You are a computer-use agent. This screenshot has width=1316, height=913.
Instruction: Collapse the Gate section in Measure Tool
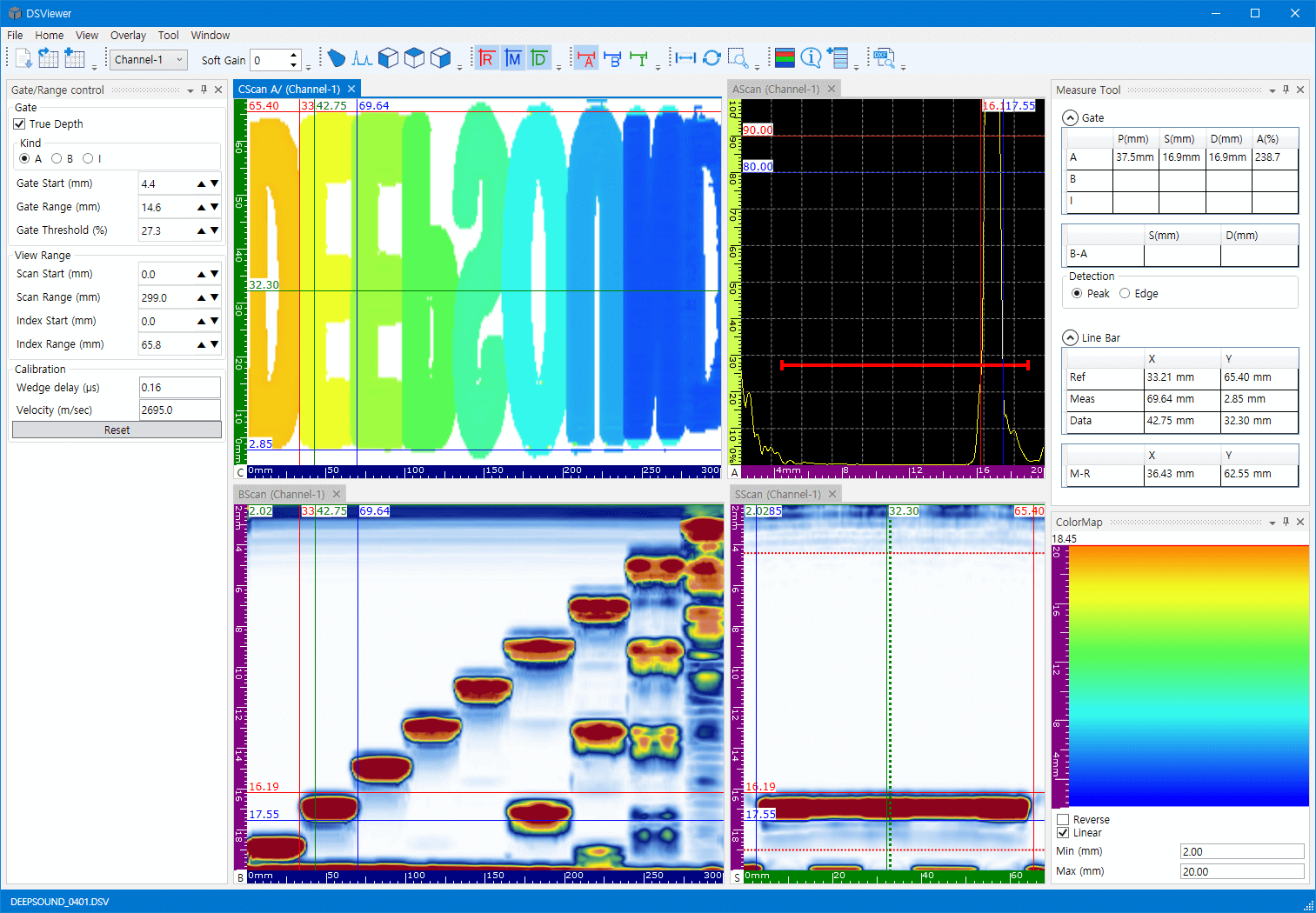(1071, 118)
